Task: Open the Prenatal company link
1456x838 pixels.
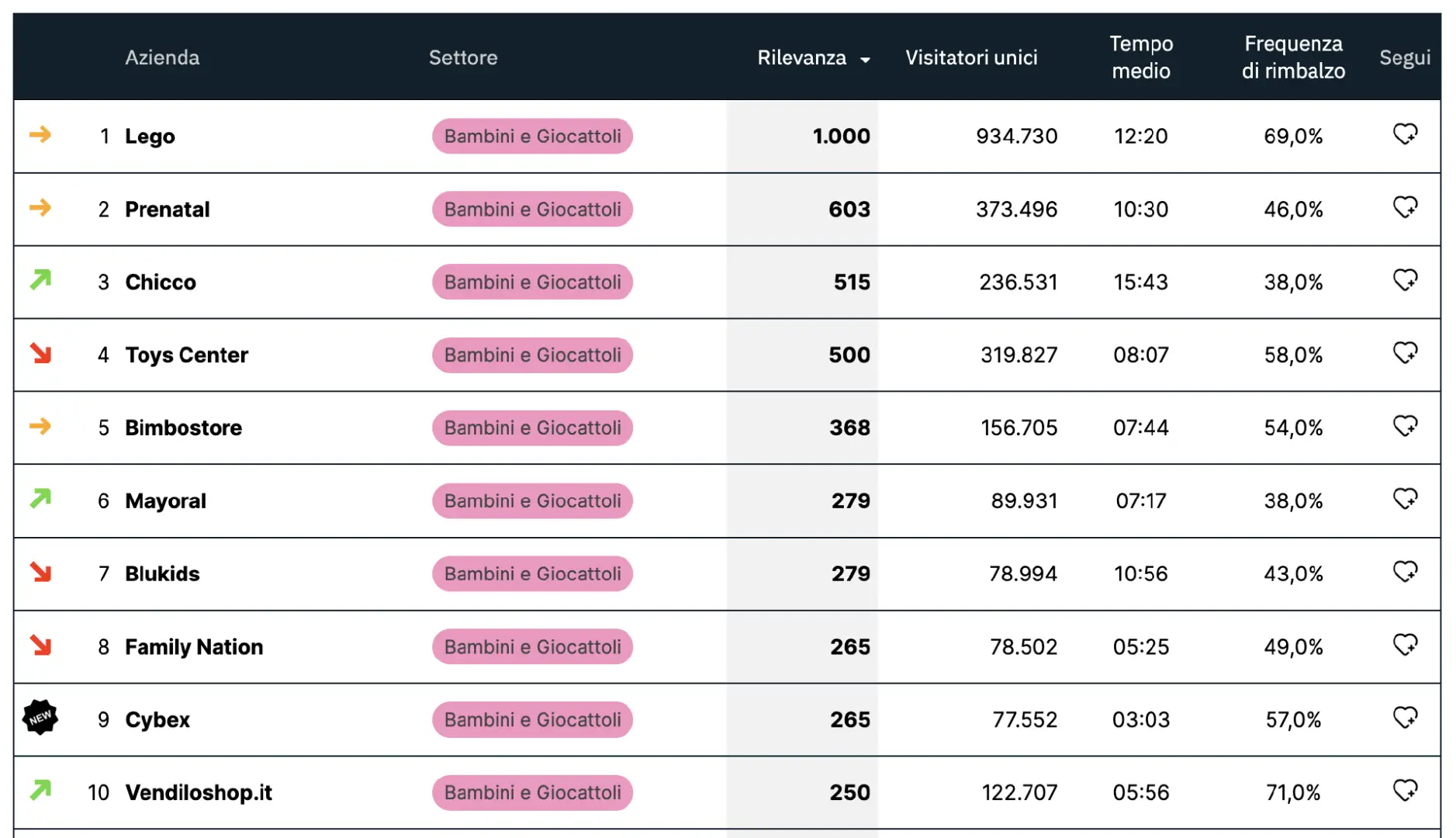Action: [x=168, y=209]
